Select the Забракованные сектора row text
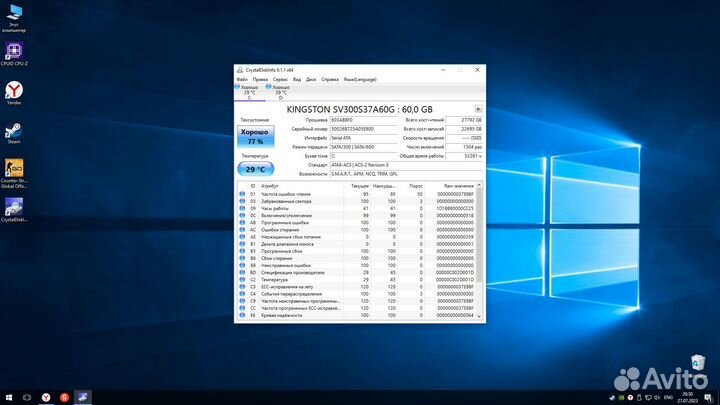Viewport: 720px width, 405px height. coord(286,201)
